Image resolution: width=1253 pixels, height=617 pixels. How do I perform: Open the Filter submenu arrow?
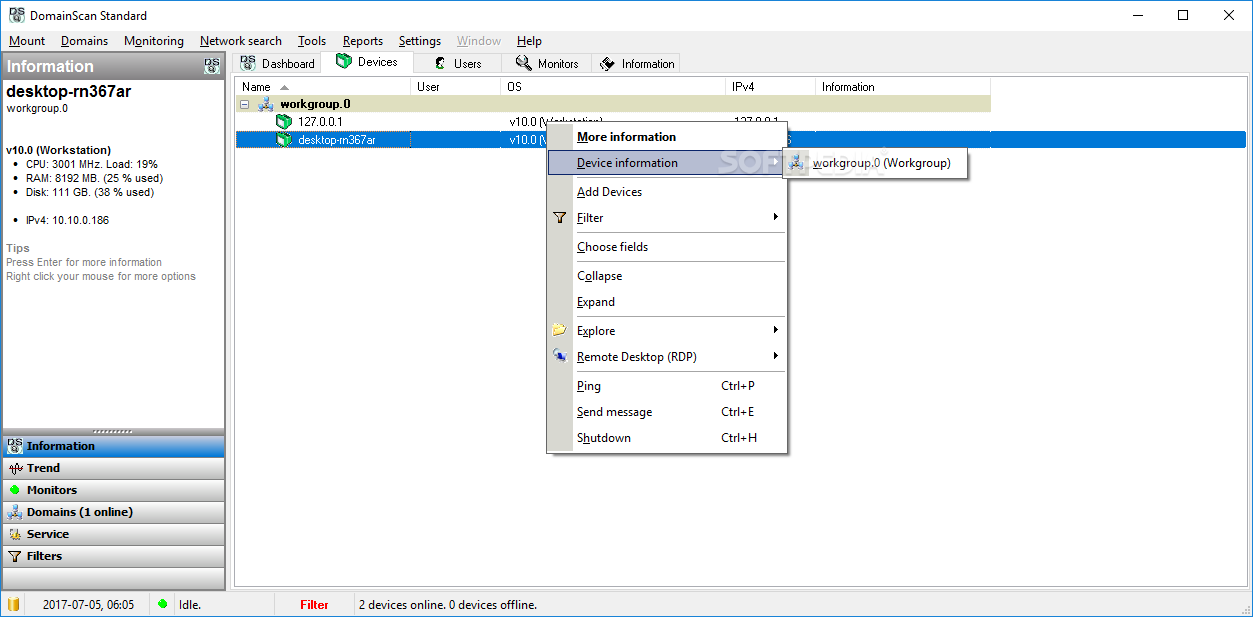click(x=775, y=217)
